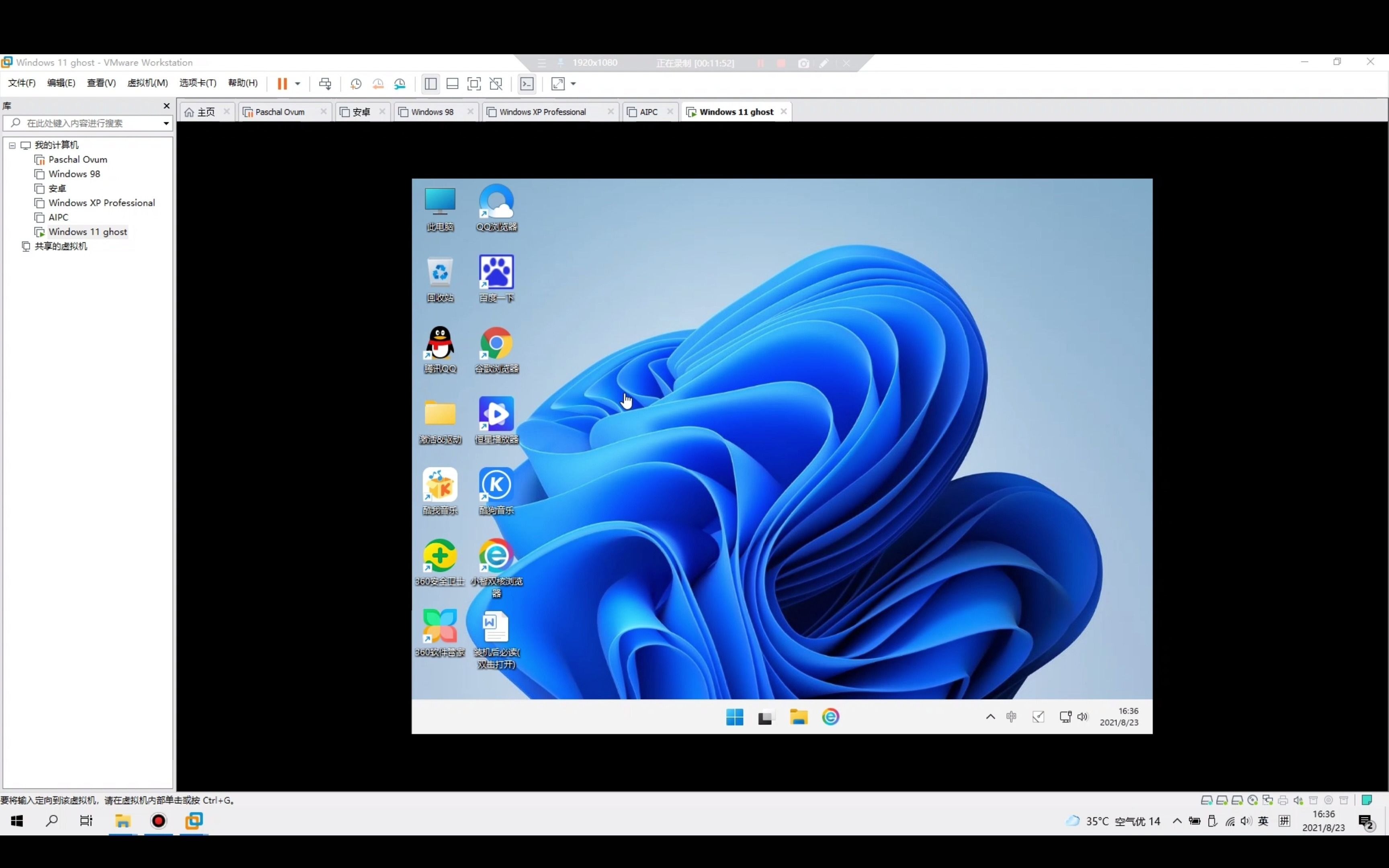Open the 帮助(H) menu
The height and width of the screenshot is (868, 1389).
coord(243,83)
